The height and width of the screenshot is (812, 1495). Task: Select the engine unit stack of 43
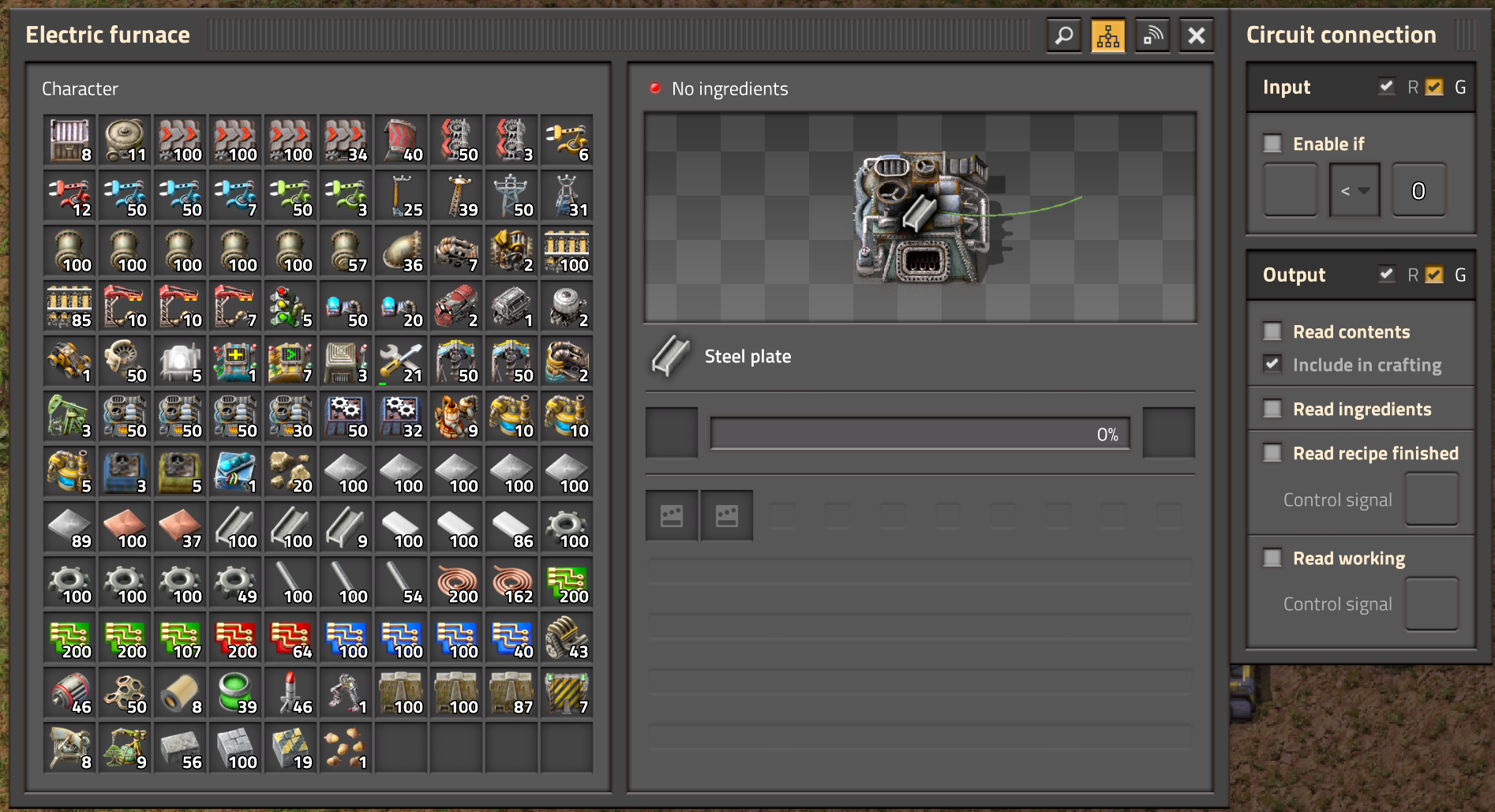(567, 638)
